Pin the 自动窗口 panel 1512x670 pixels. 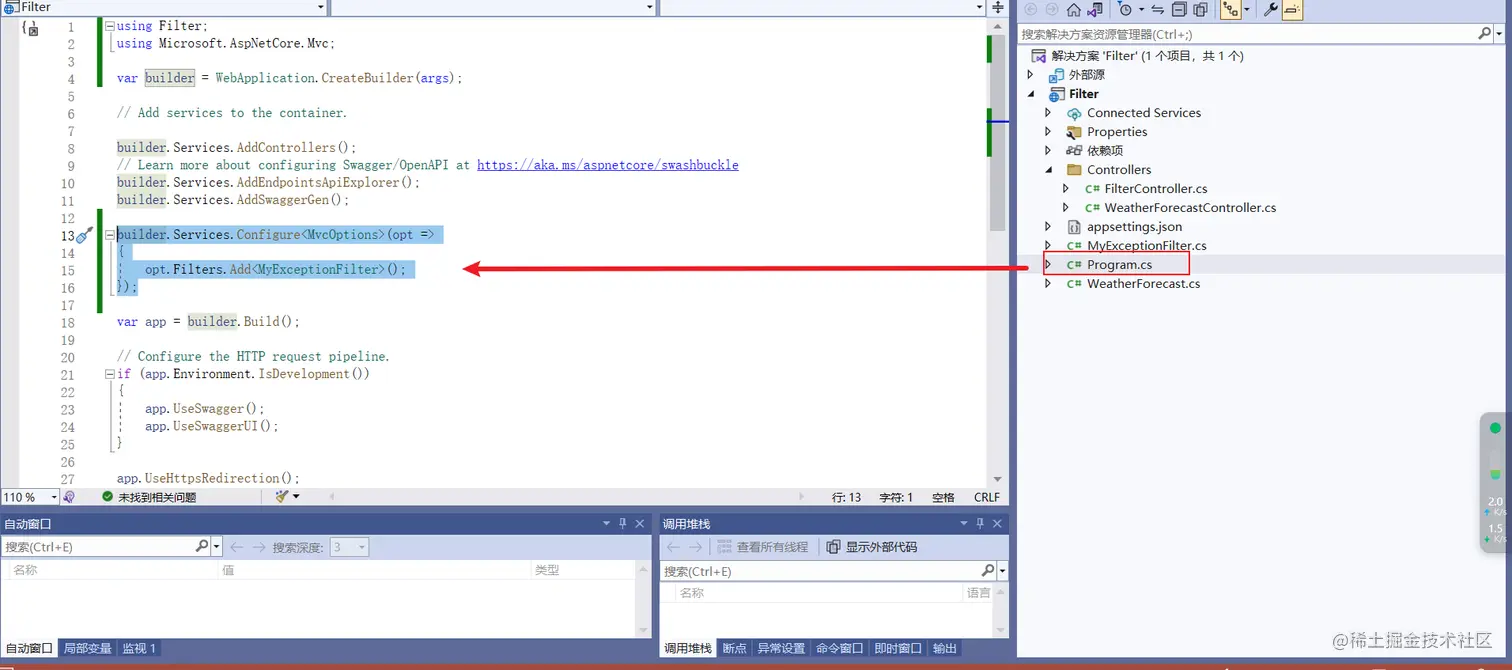point(622,523)
